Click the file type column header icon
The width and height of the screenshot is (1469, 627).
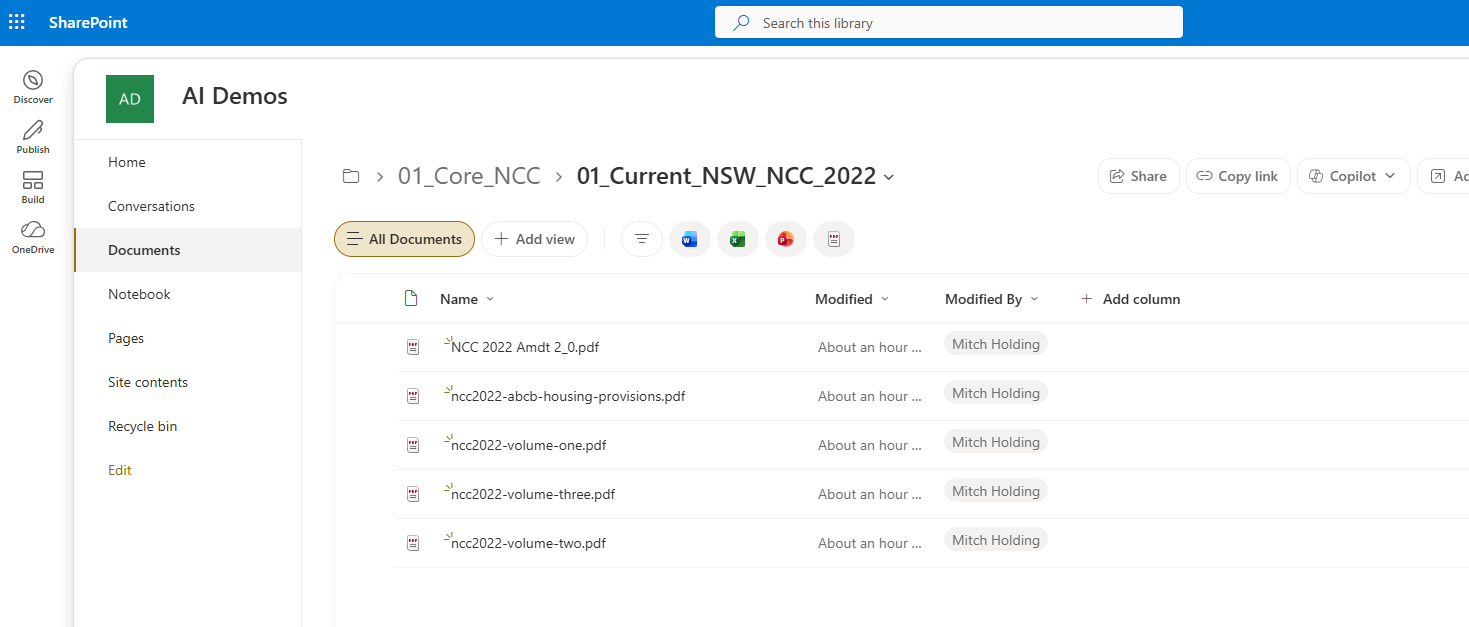[x=411, y=298]
